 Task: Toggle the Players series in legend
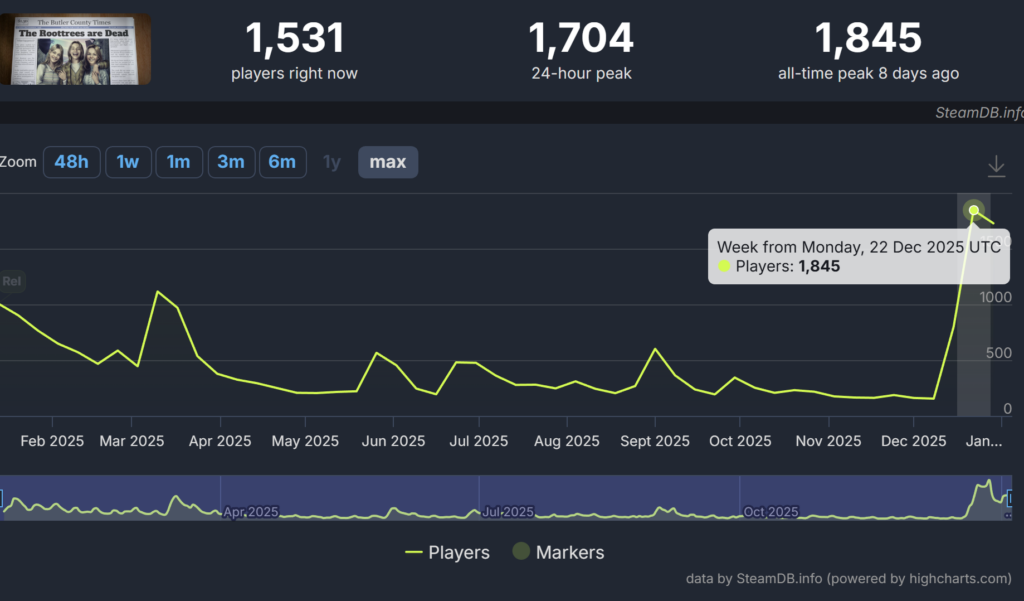447,552
